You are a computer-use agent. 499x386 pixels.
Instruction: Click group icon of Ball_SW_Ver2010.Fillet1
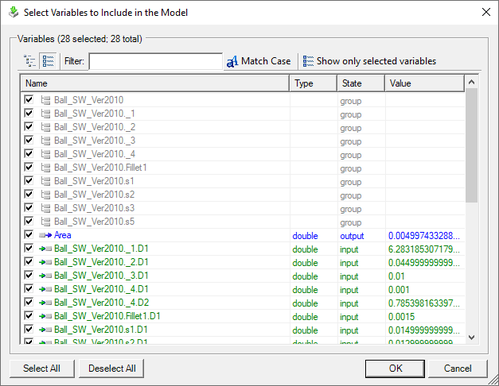45,168
